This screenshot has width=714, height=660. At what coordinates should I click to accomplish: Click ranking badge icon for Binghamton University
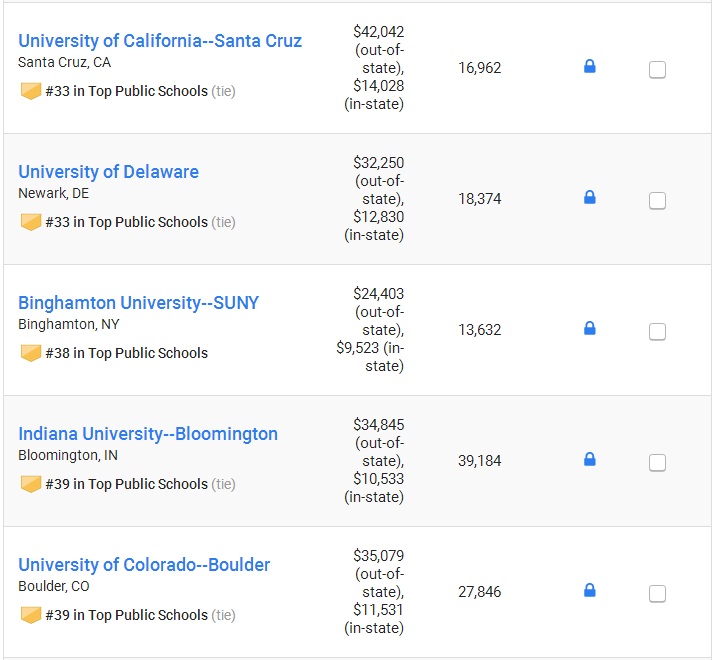(x=31, y=353)
